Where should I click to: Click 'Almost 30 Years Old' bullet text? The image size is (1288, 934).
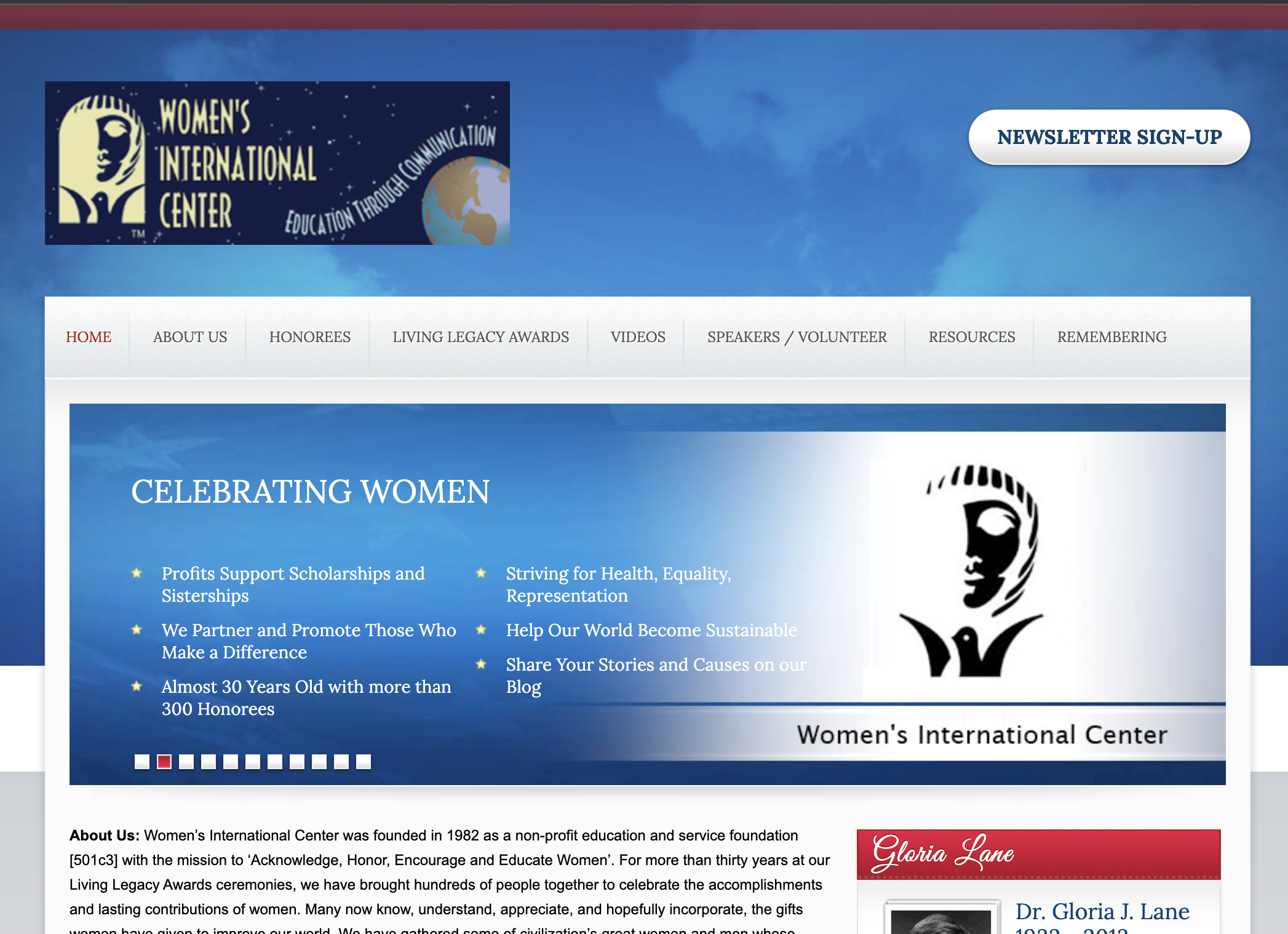306,698
